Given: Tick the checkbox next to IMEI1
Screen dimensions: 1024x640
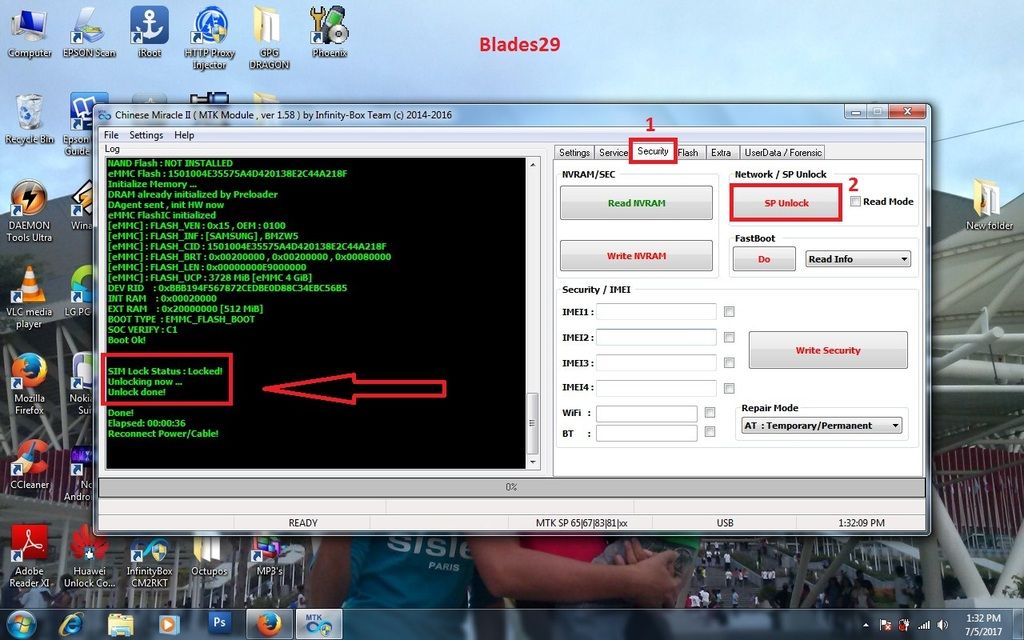Looking at the screenshot, I should pyautogui.click(x=729, y=312).
